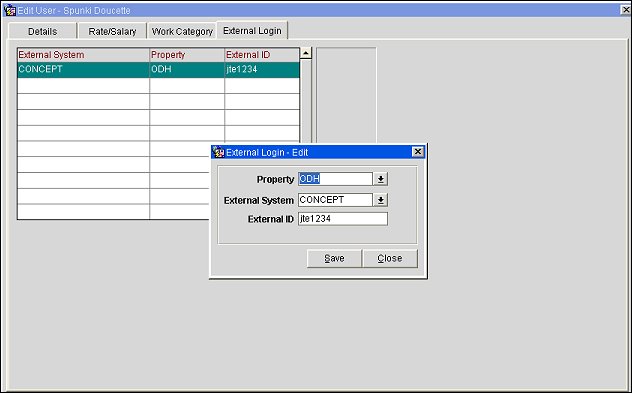Open the External System dropdown list
Viewport: 632px width, 393px height.
tap(380, 200)
